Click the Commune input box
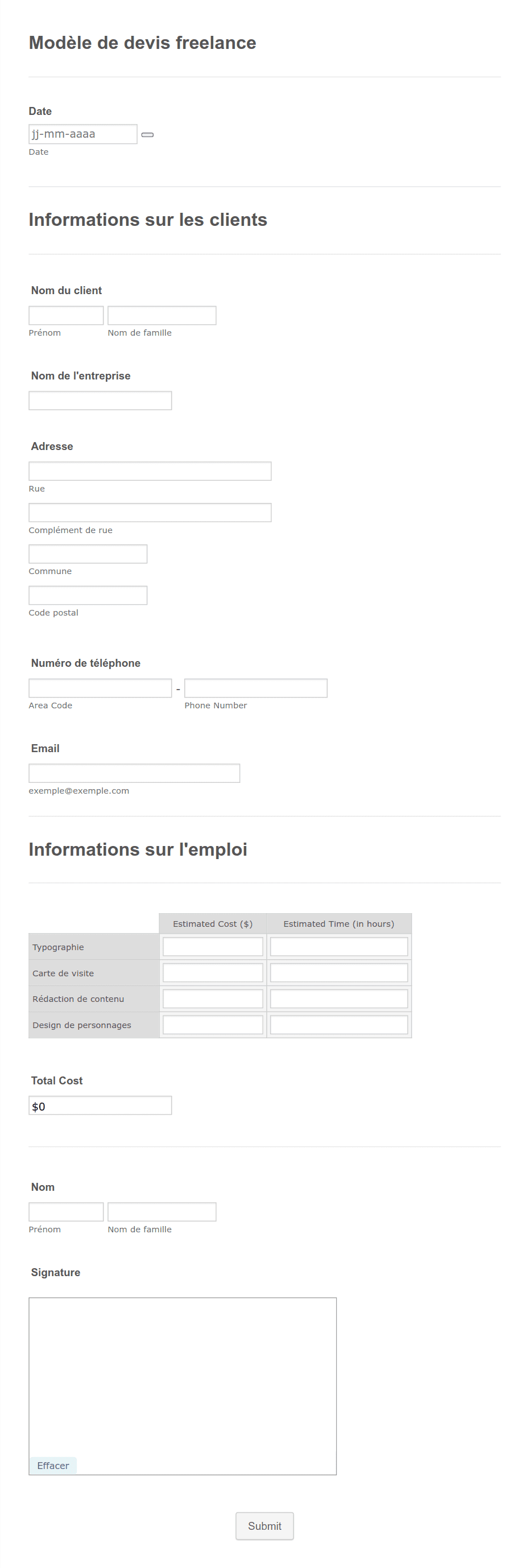This screenshot has width=529, height=1568. point(88,554)
